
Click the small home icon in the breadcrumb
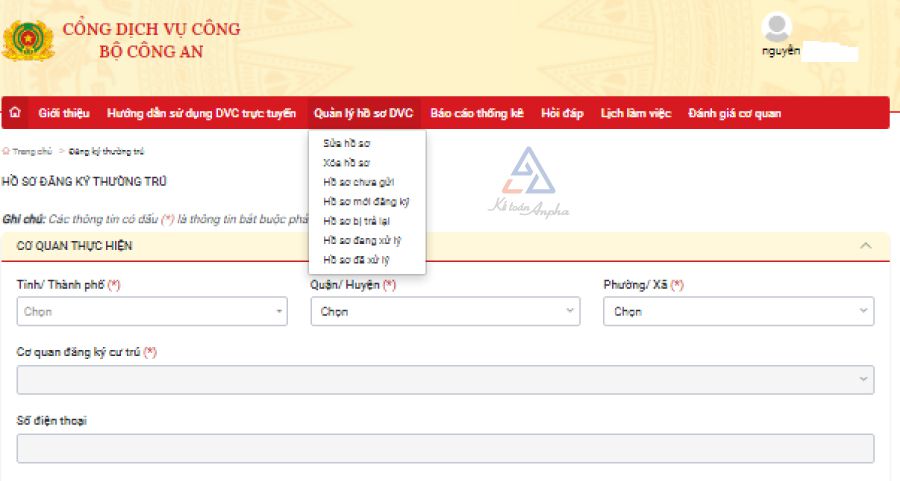tap(6, 152)
